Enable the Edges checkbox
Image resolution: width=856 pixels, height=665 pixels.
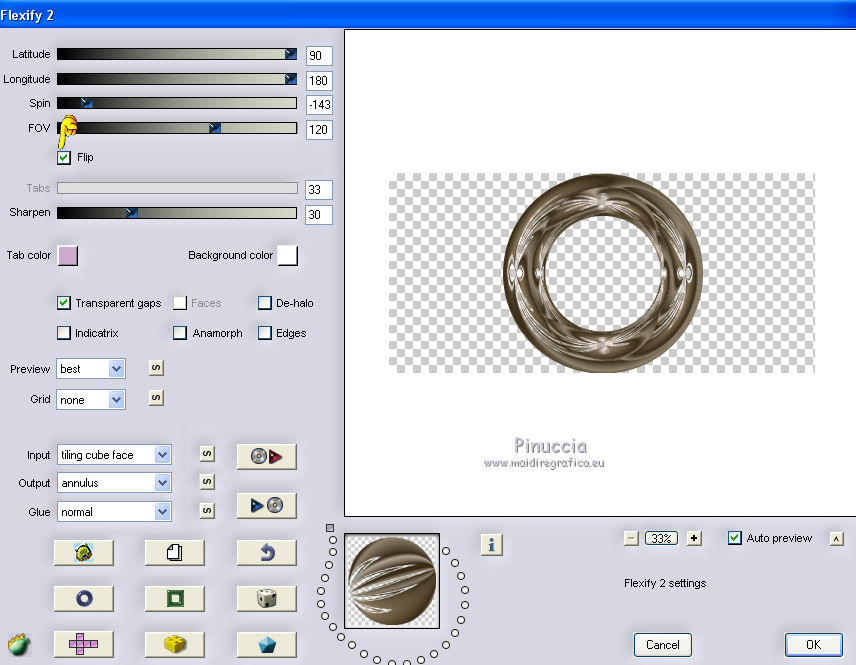[x=265, y=333]
